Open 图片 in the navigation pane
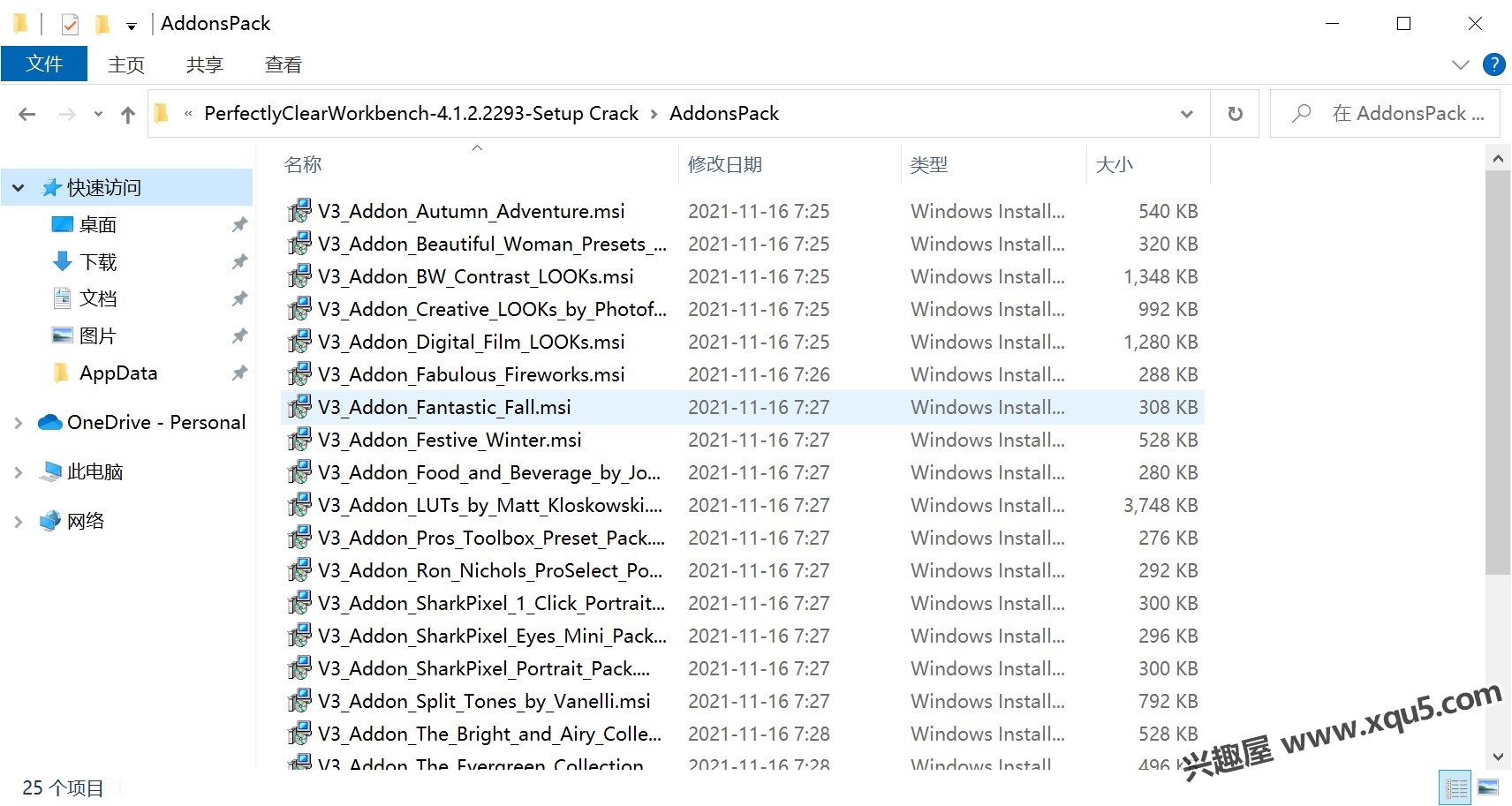This screenshot has height=806, width=1512. point(97,336)
